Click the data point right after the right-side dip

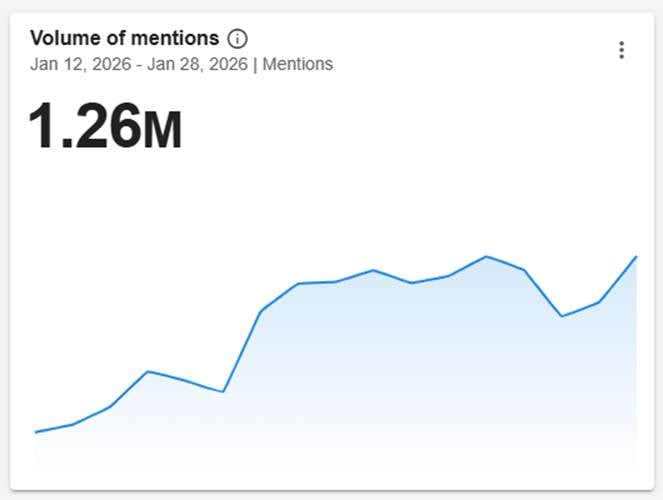[x=599, y=302]
